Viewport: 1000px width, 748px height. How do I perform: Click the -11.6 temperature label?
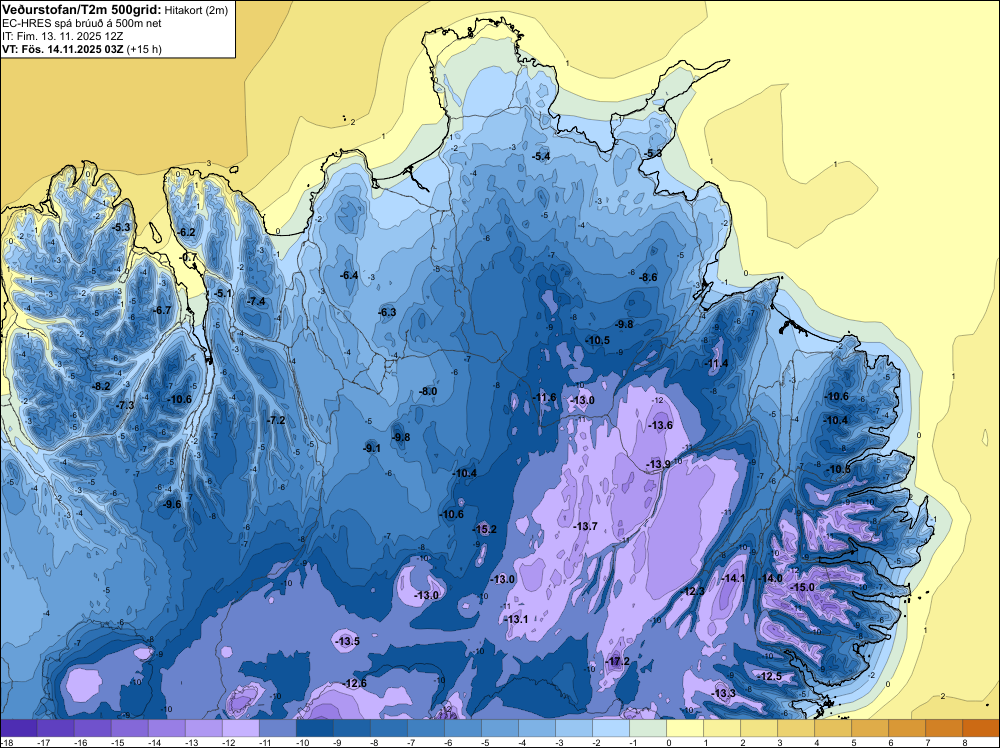tap(544, 397)
